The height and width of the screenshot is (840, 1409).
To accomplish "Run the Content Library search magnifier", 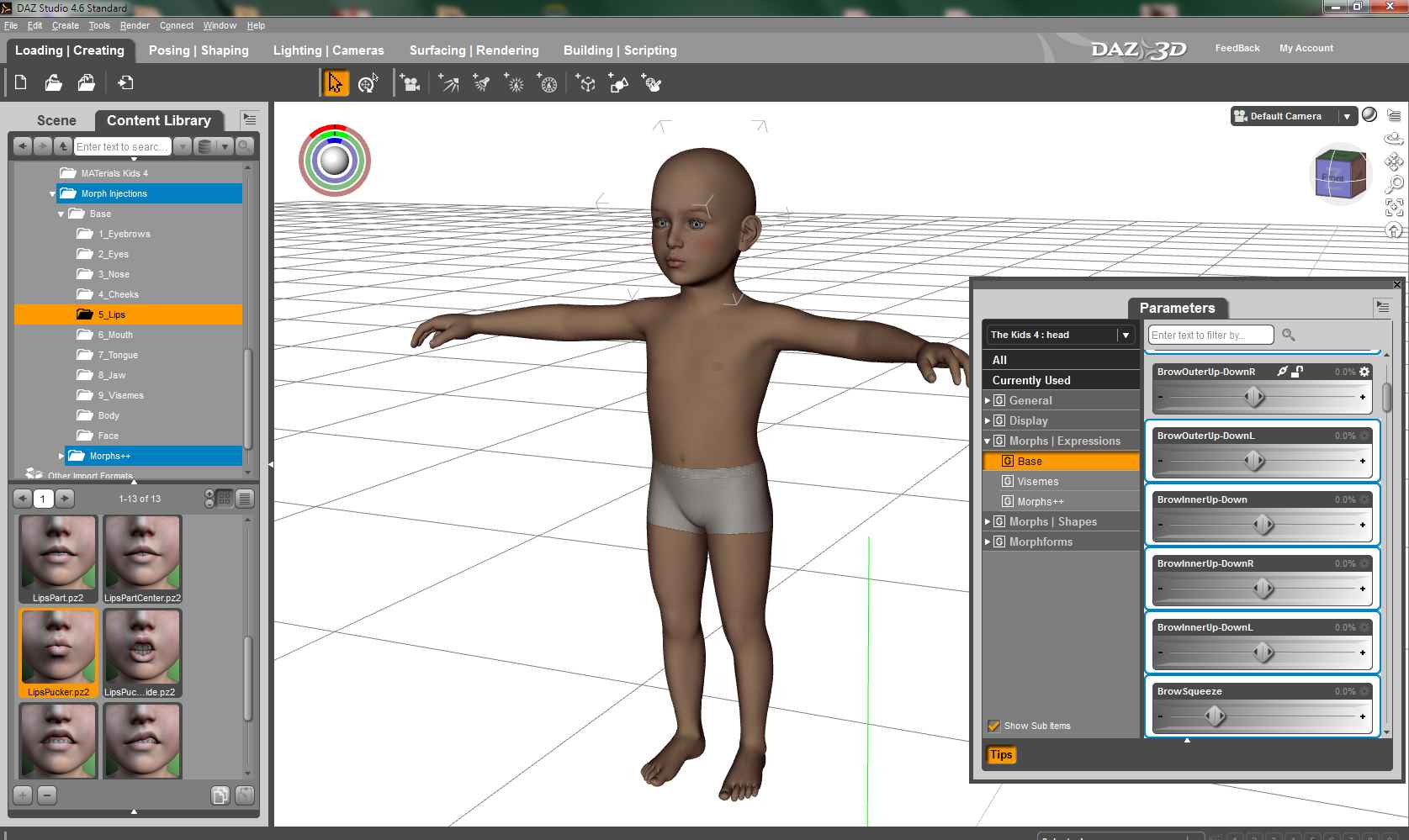I will click(245, 146).
